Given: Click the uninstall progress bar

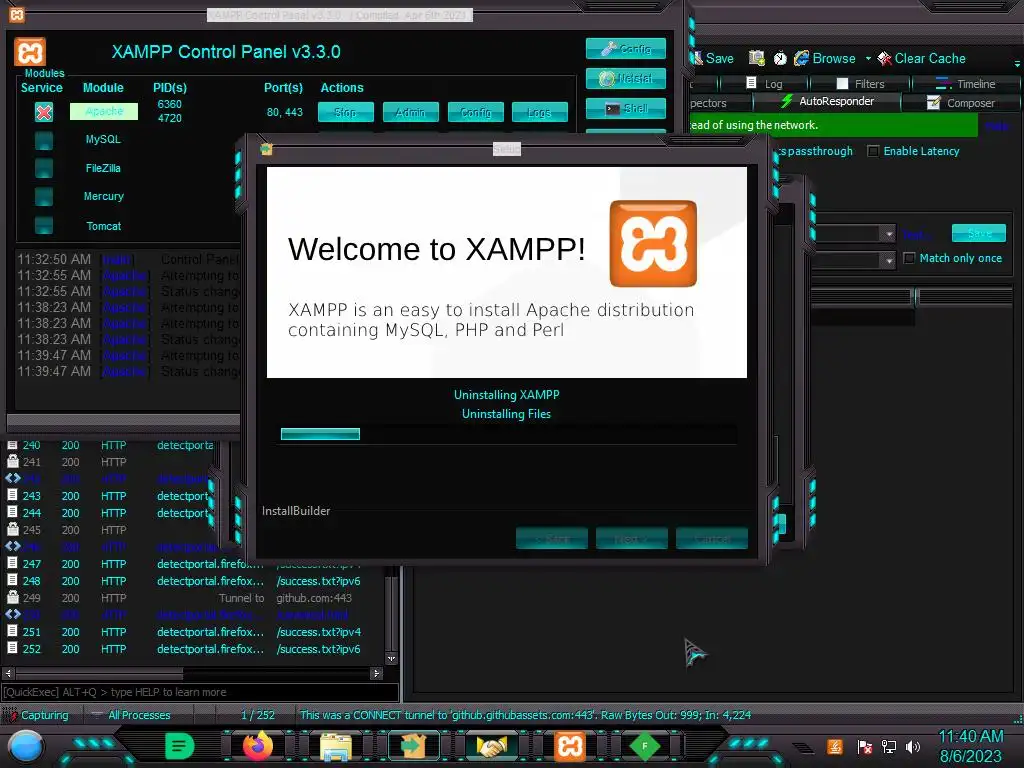Looking at the screenshot, I should [x=509, y=434].
